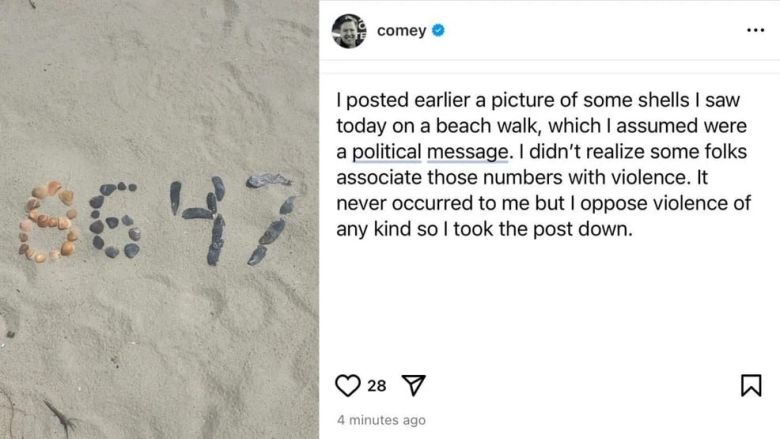The image size is (780, 439).
Task: View the 28 likes count
Action: click(x=377, y=386)
